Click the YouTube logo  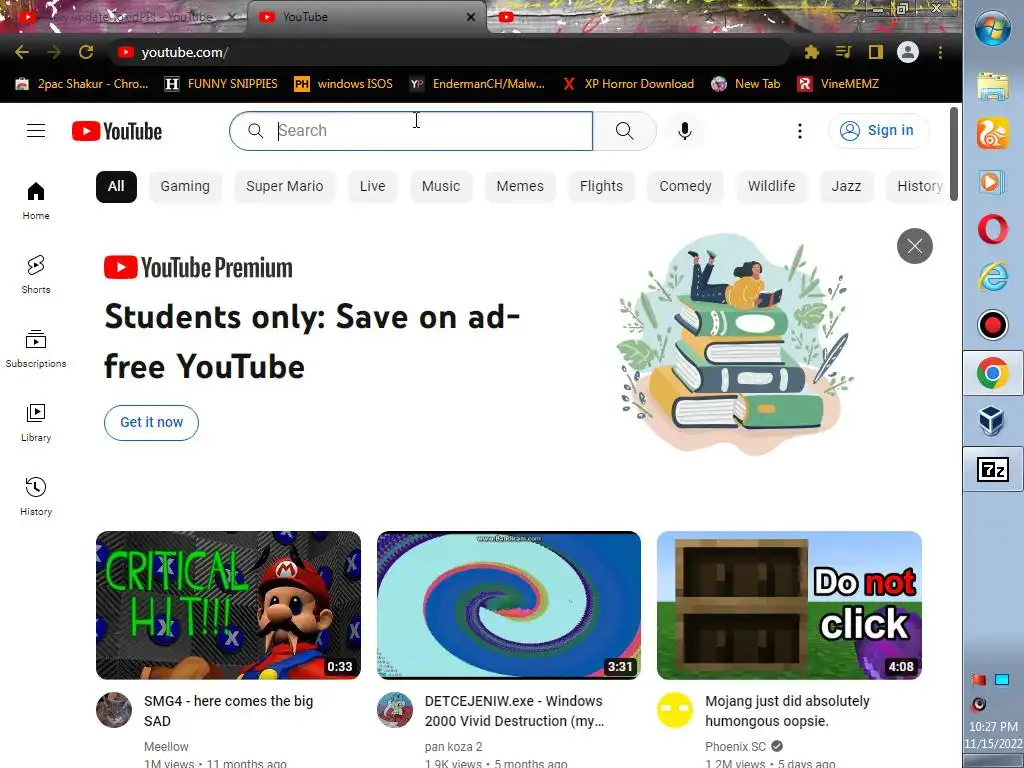pyautogui.click(x=117, y=131)
